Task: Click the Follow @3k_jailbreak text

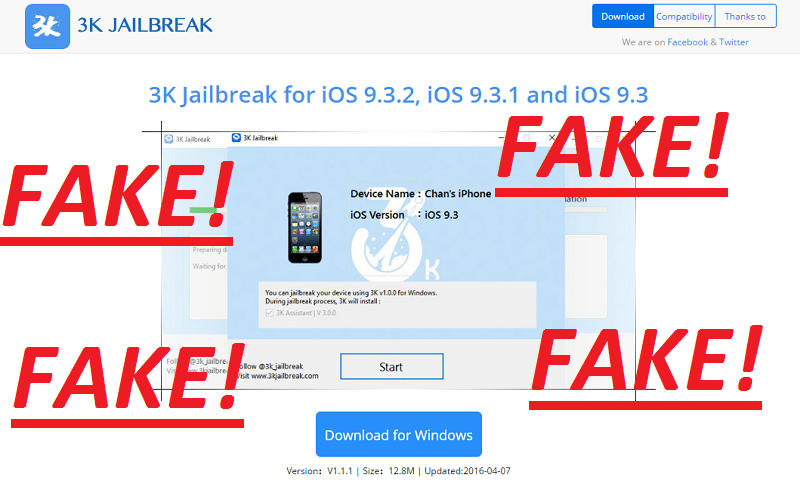Action: click(x=270, y=366)
